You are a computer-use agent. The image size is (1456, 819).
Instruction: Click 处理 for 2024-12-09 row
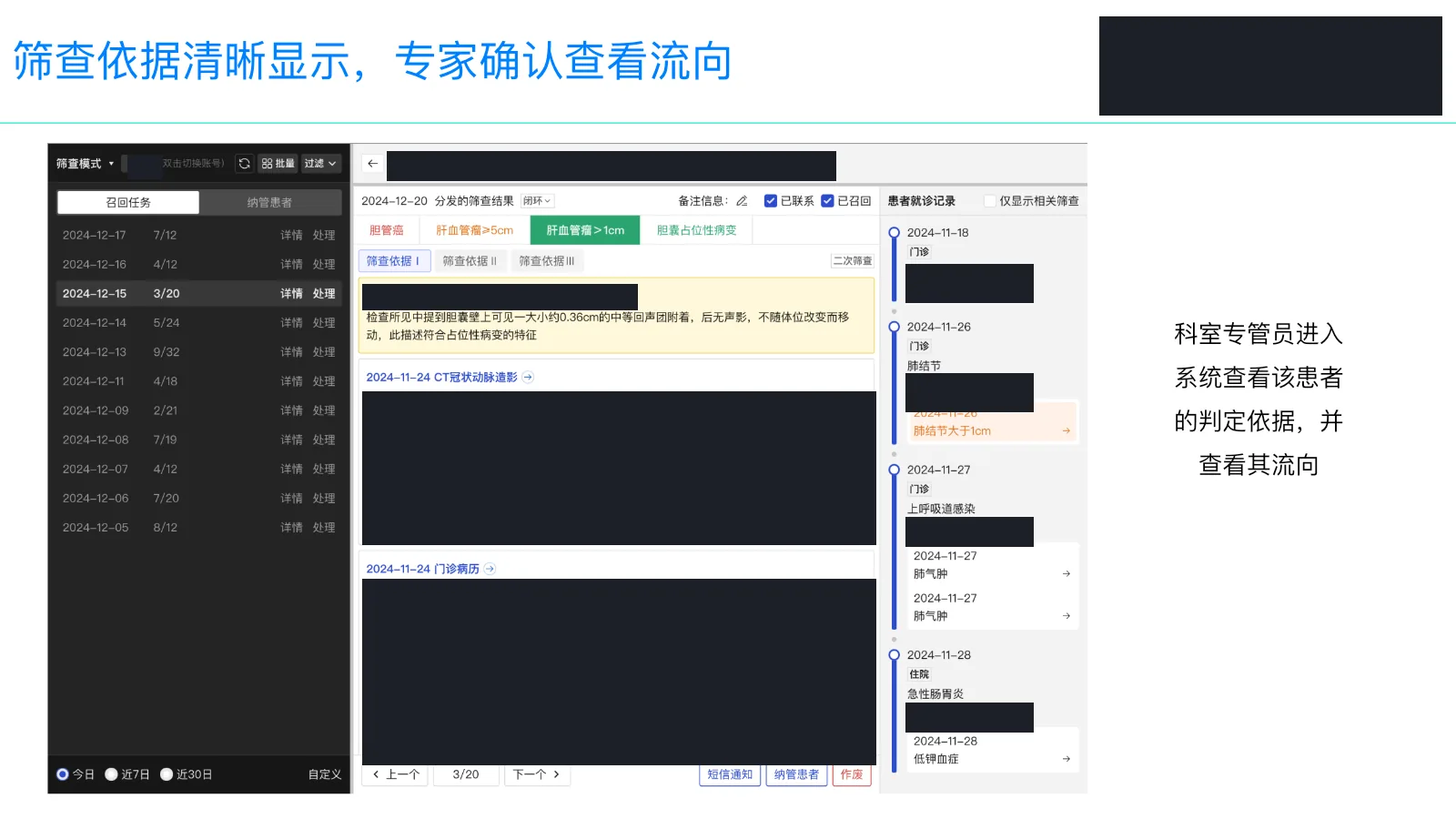[324, 410]
